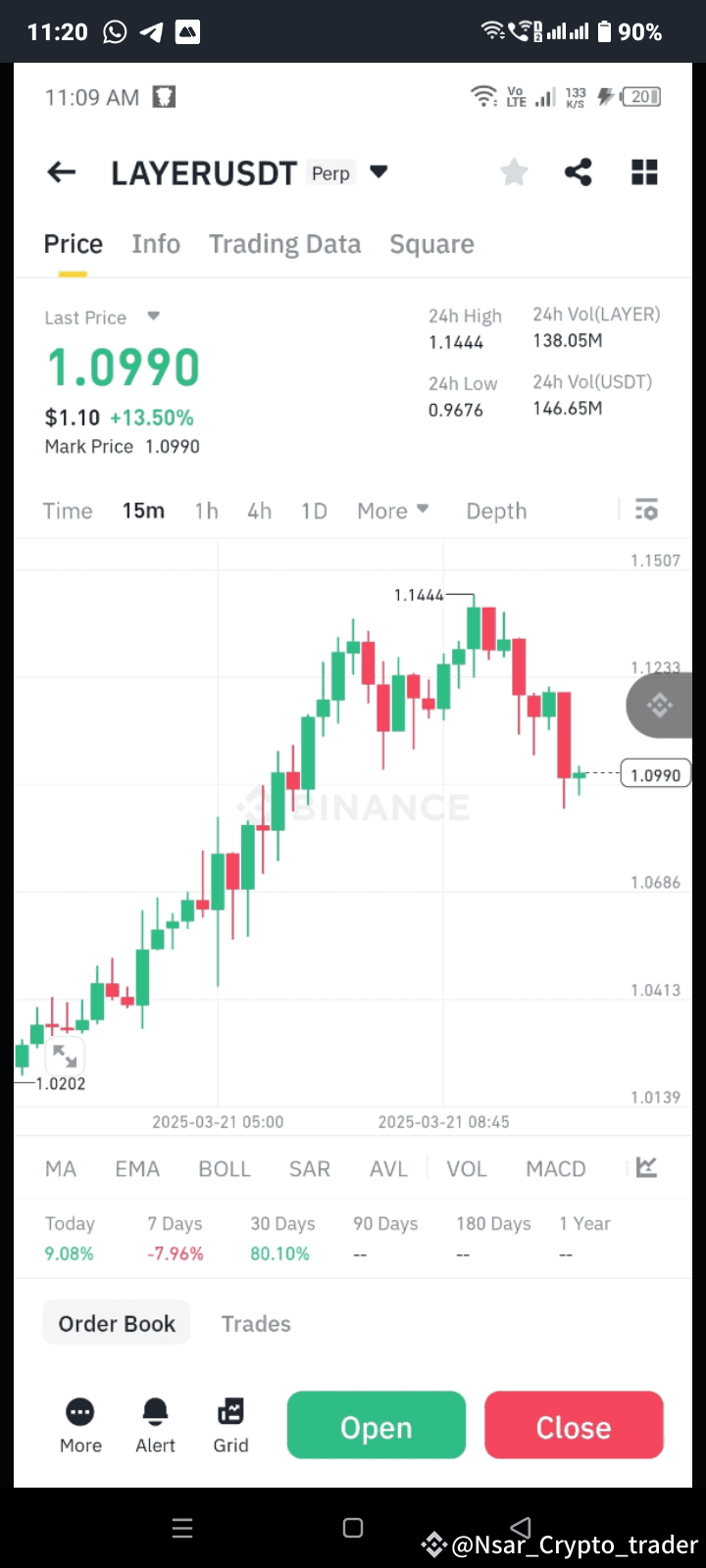This screenshot has height=1568, width=706.
Task: Share the LAYERUSDT chart
Action: click(x=578, y=171)
